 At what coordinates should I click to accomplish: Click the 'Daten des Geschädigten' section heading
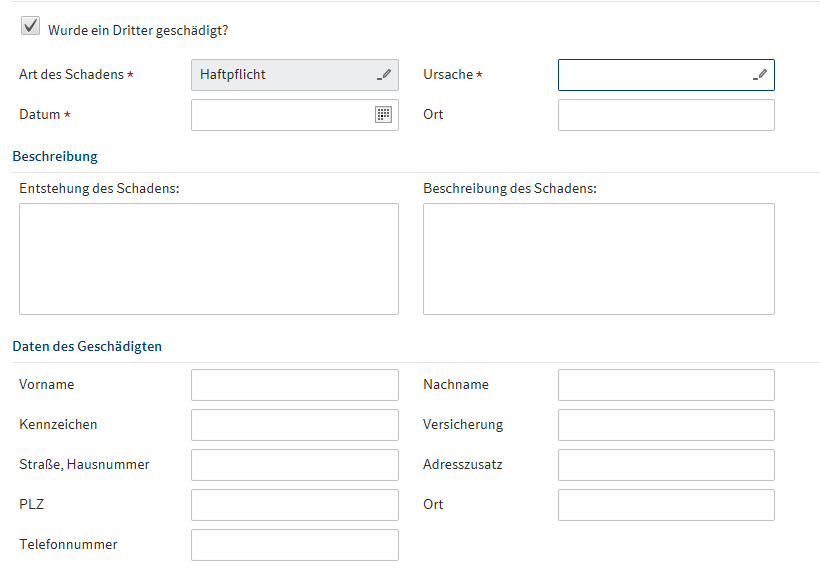(x=87, y=347)
